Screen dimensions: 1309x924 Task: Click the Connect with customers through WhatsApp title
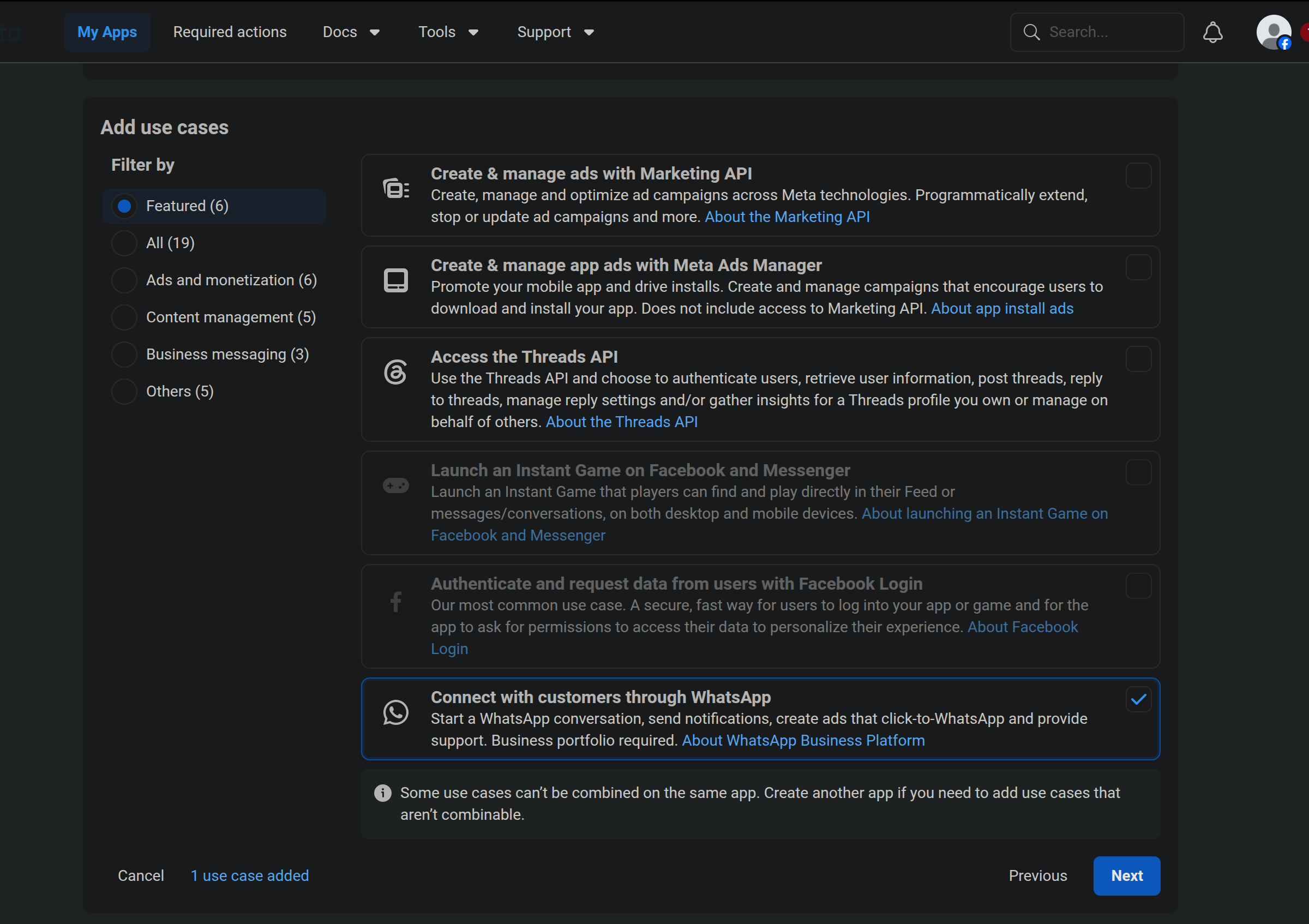(601, 697)
